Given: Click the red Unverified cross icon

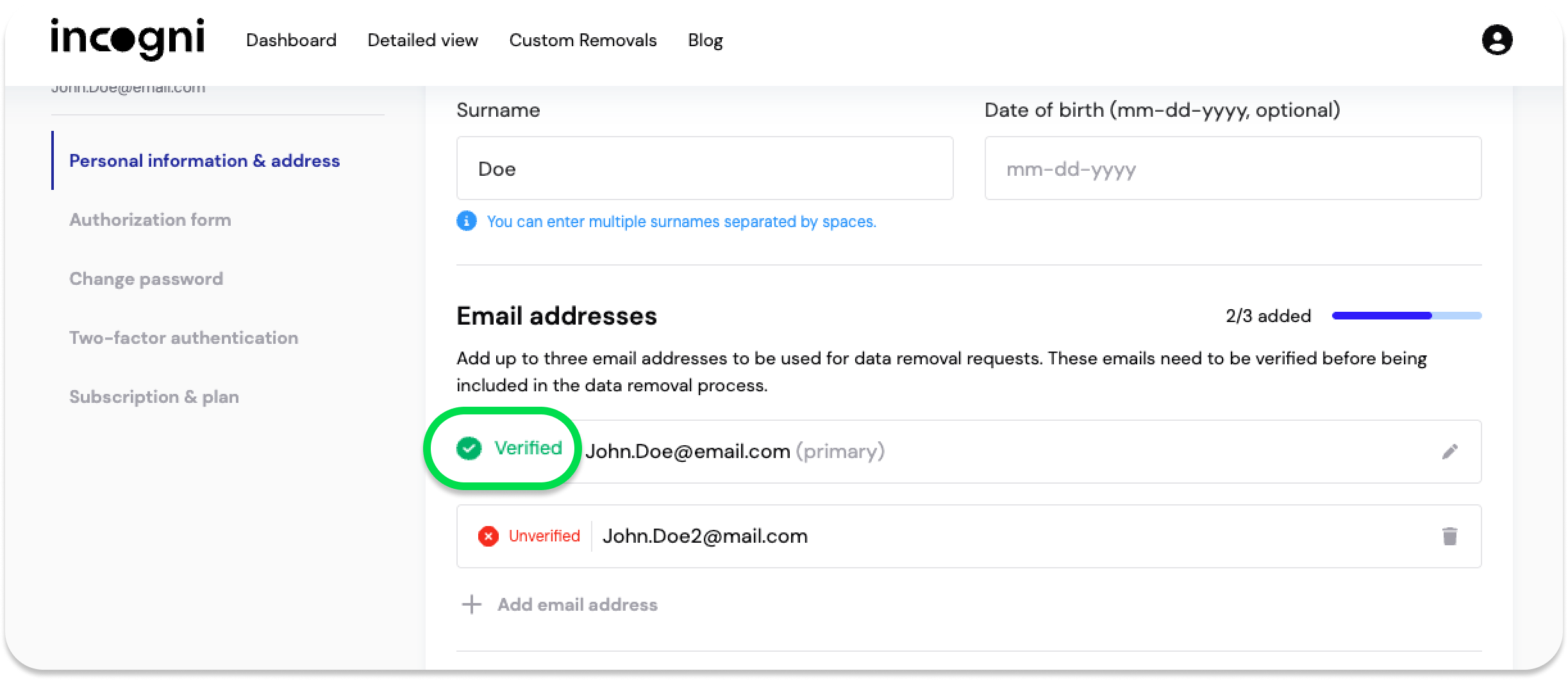Looking at the screenshot, I should (x=488, y=536).
